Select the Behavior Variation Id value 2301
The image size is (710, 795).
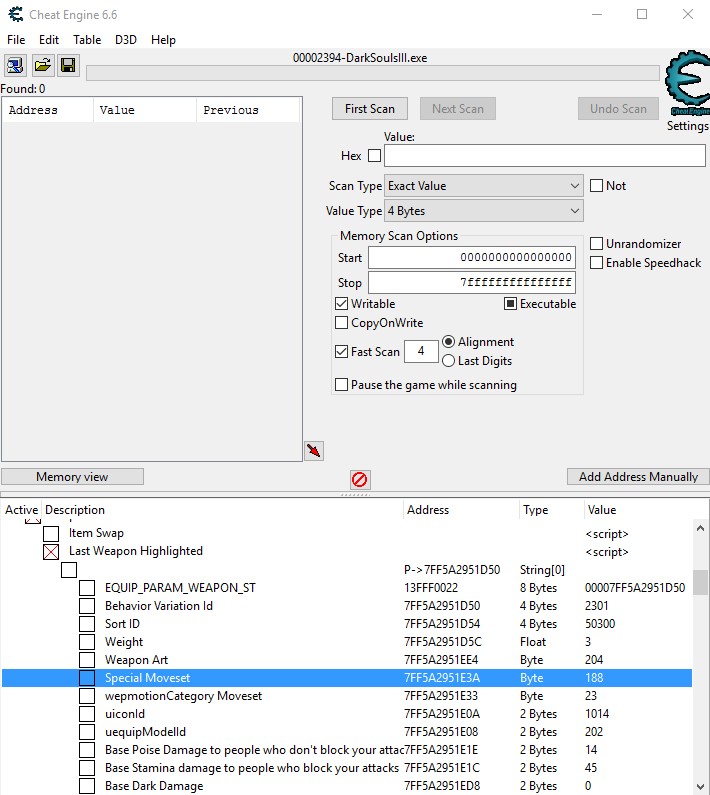tap(596, 606)
